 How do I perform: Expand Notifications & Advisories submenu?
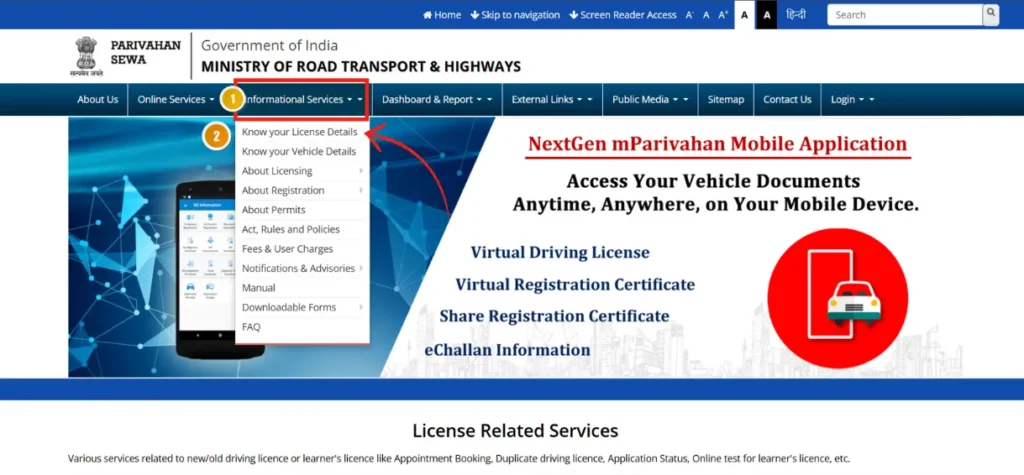pyautogui.click(x=301, y=269)
